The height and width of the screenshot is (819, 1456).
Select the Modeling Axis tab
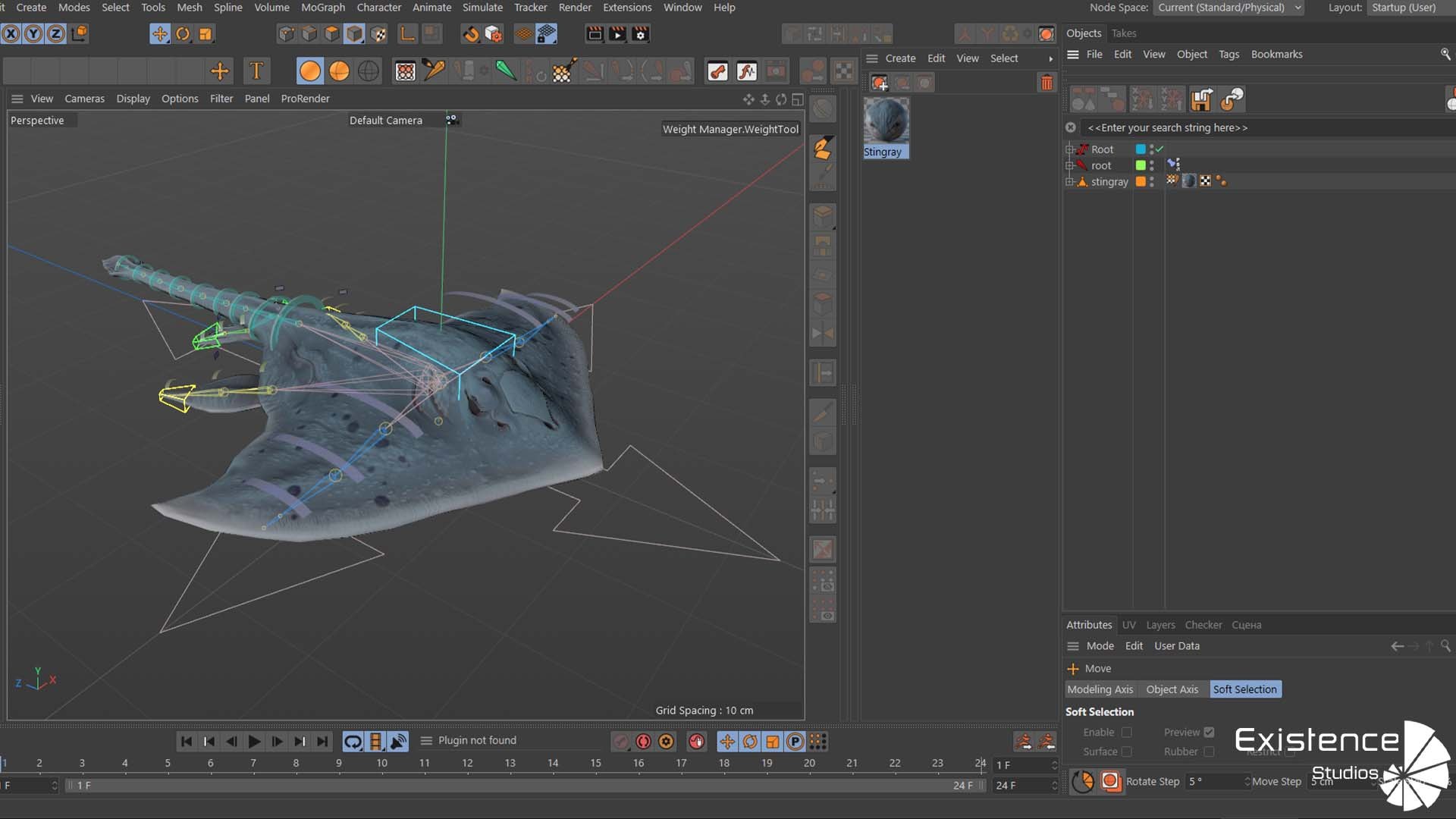(1100, 689)
